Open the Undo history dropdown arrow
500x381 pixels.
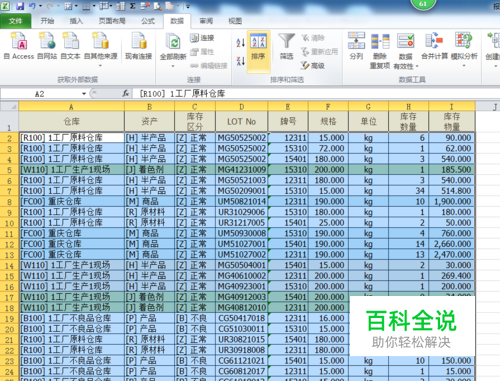pos(41,6)
